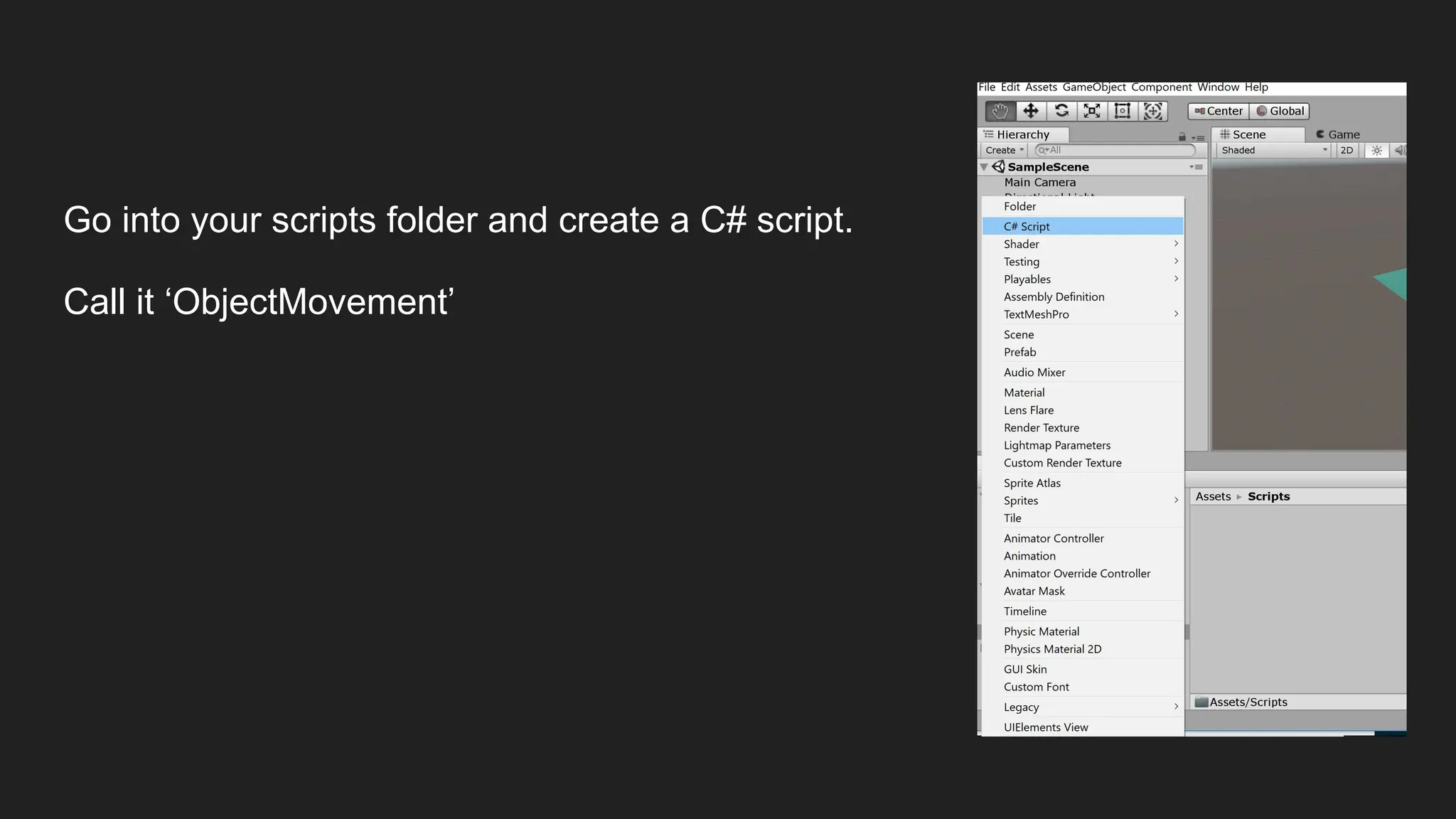
Task: Expand the Legacy submenu
Action: pyautogui.click(x=1083, y=707)
